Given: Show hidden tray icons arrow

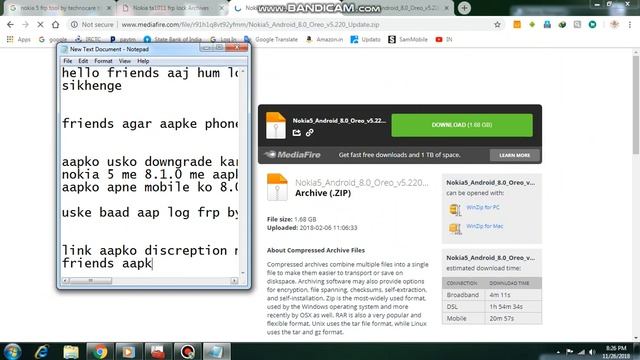Looking at the screenshot, I should point(558,352).
